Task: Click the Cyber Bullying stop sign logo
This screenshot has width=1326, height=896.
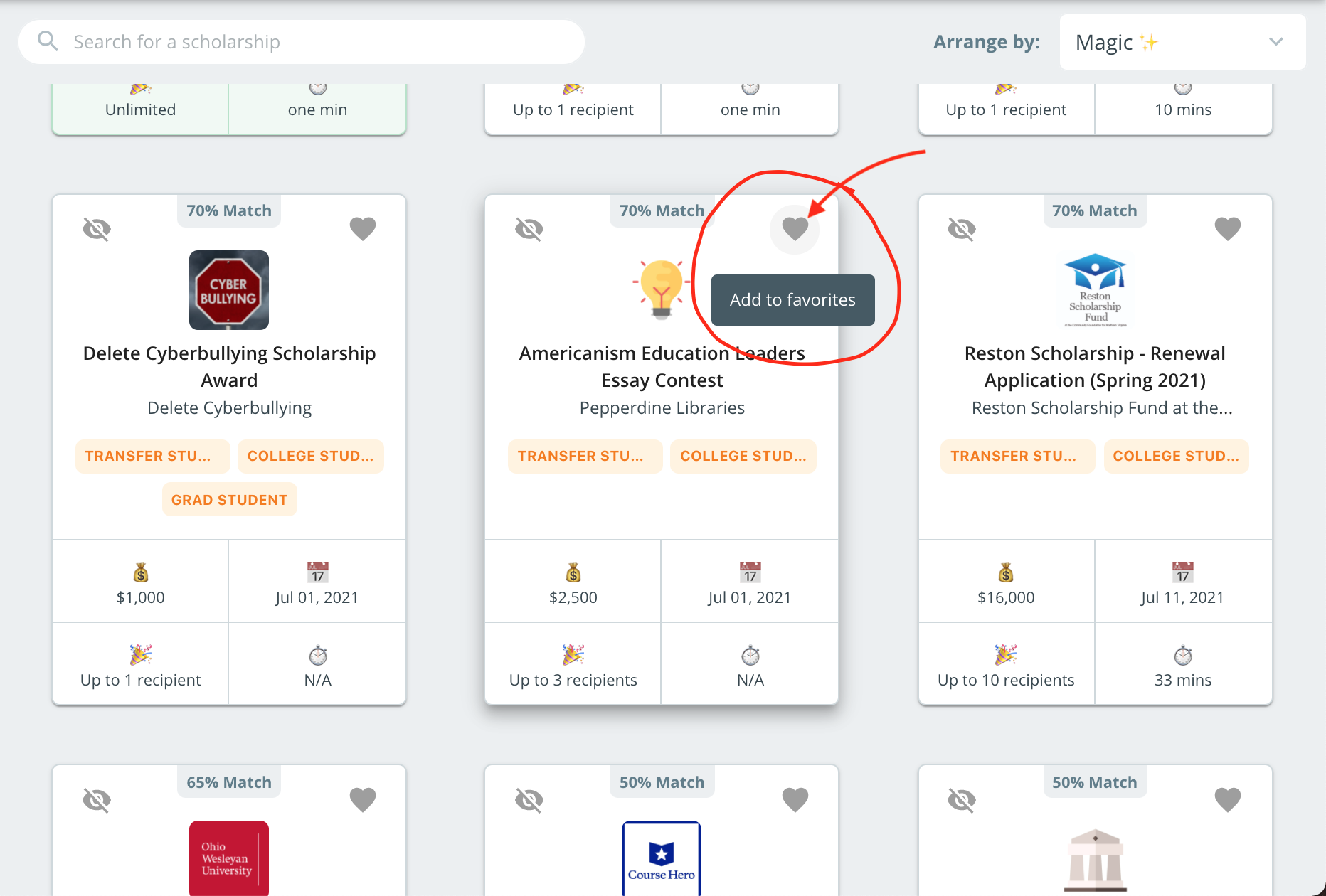Action: point(228,290)
